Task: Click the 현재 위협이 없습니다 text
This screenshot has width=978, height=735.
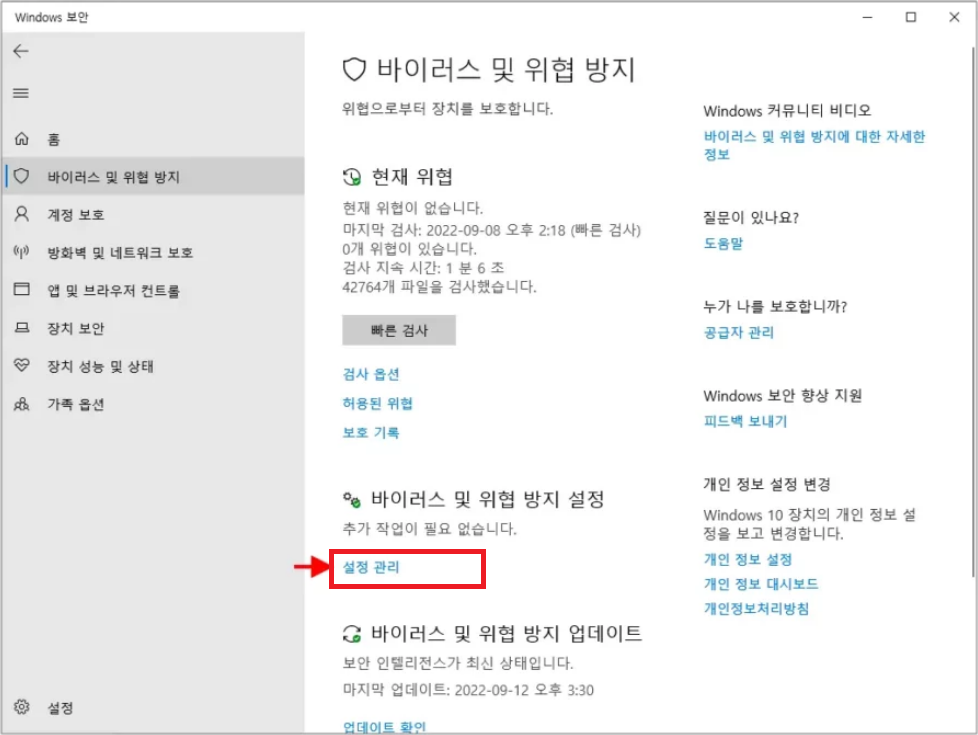Action: 413,208
